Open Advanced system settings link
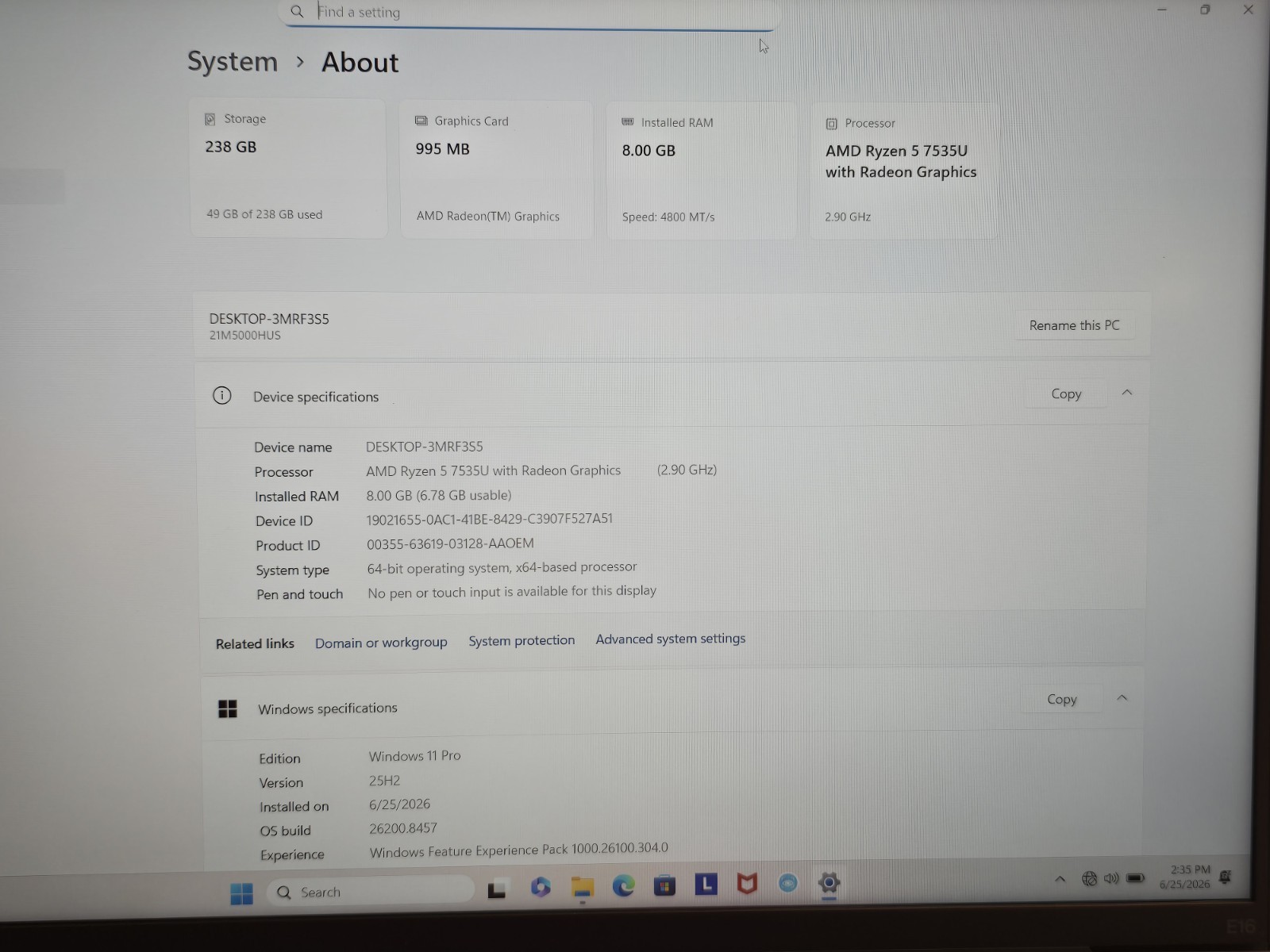Image resolution: width=1270 pixels, height=952 pixels. click(x=671, y=639)
